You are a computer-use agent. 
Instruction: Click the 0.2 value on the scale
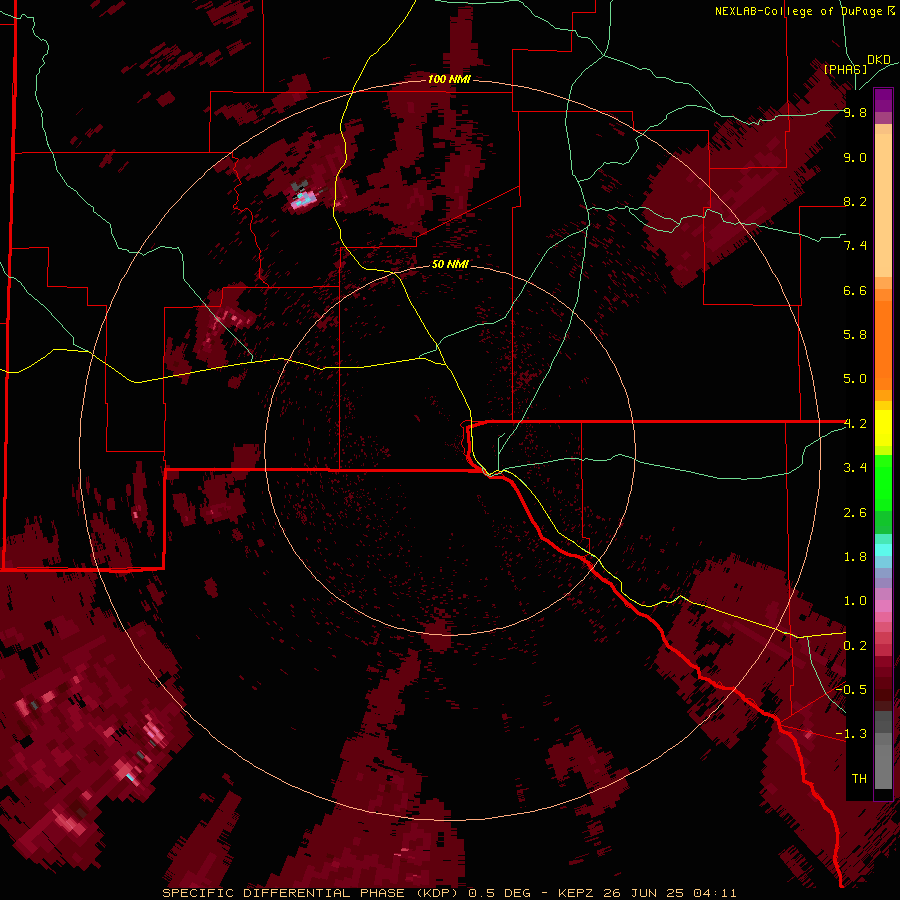pos(855,646)
